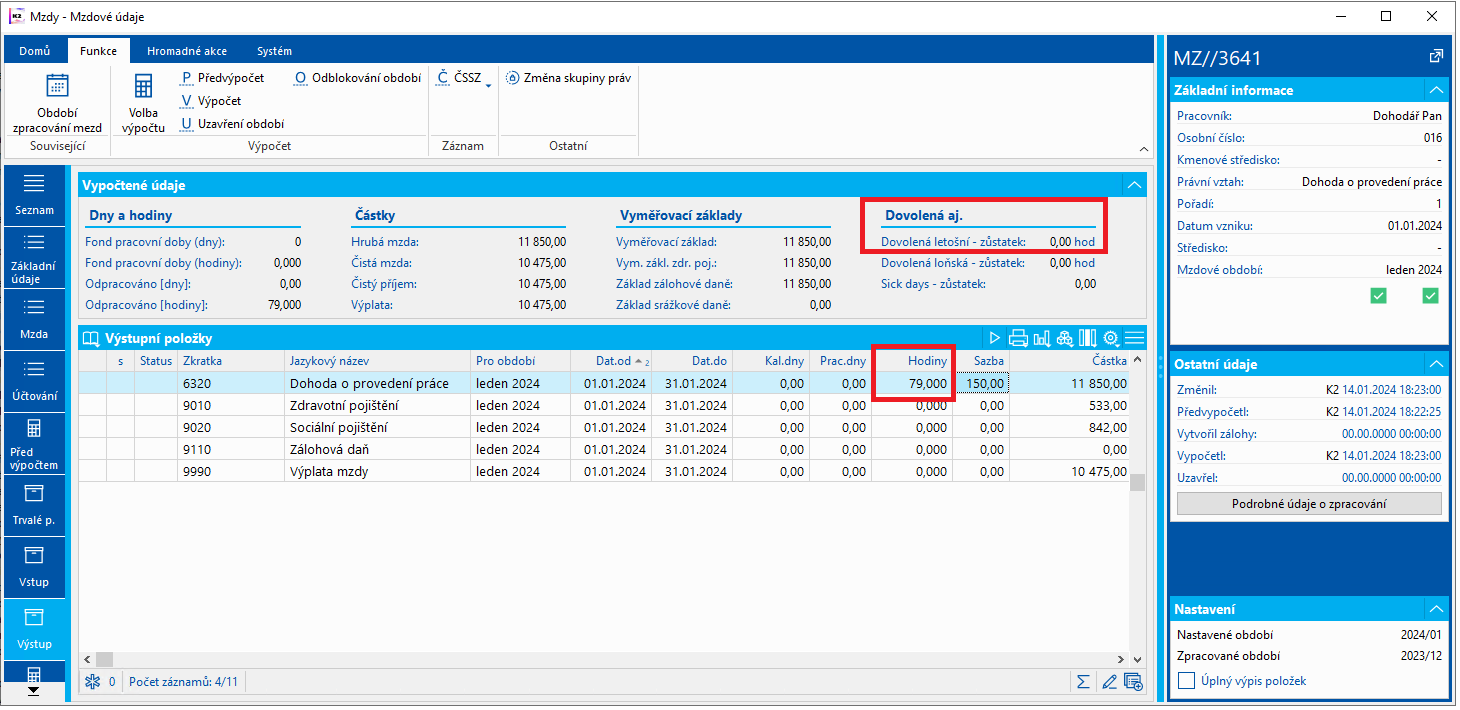Click the pop-out icon next to MZ//3641

coord(1436,56)
